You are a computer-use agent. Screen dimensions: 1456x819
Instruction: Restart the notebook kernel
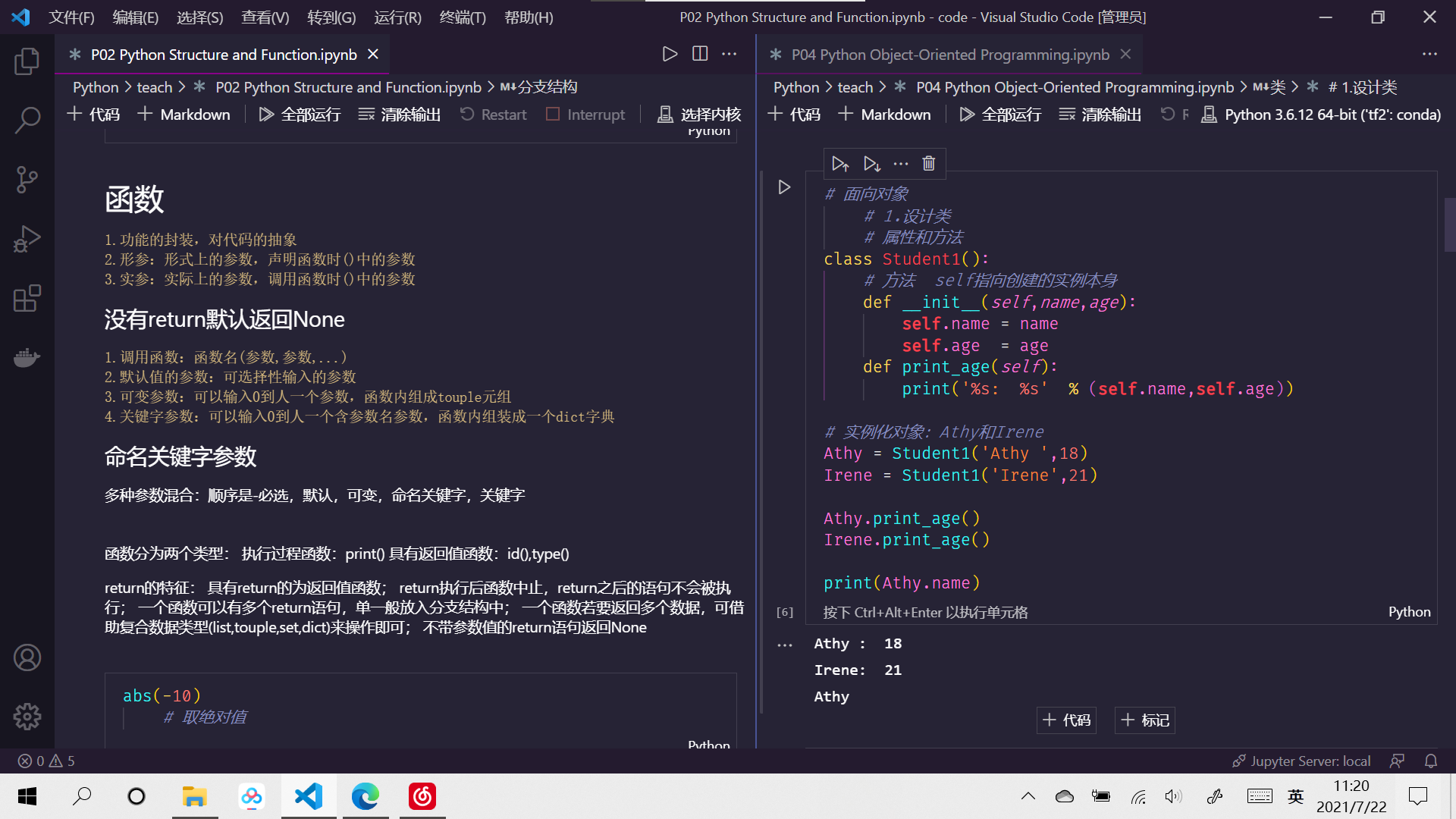493,114
